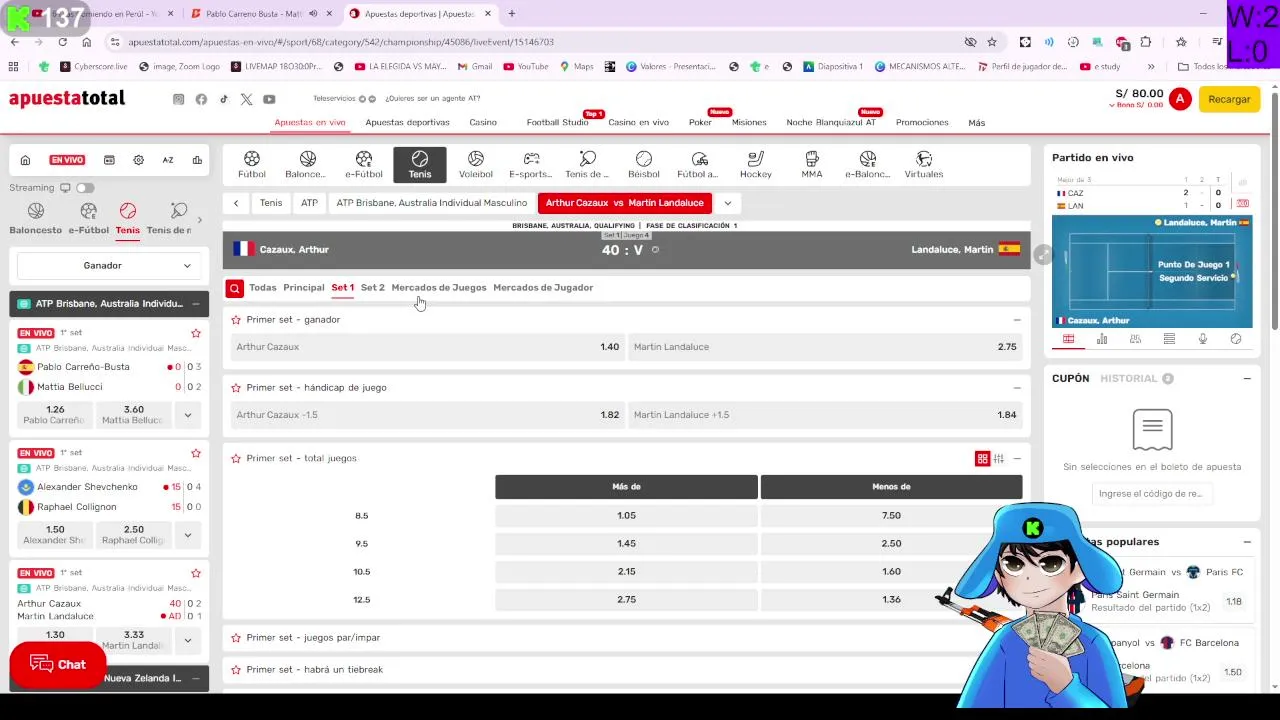Favorite the Primer set - habrá un tiebreak market
Screen dimensions: 1280x720
click(x=236, y=670)
